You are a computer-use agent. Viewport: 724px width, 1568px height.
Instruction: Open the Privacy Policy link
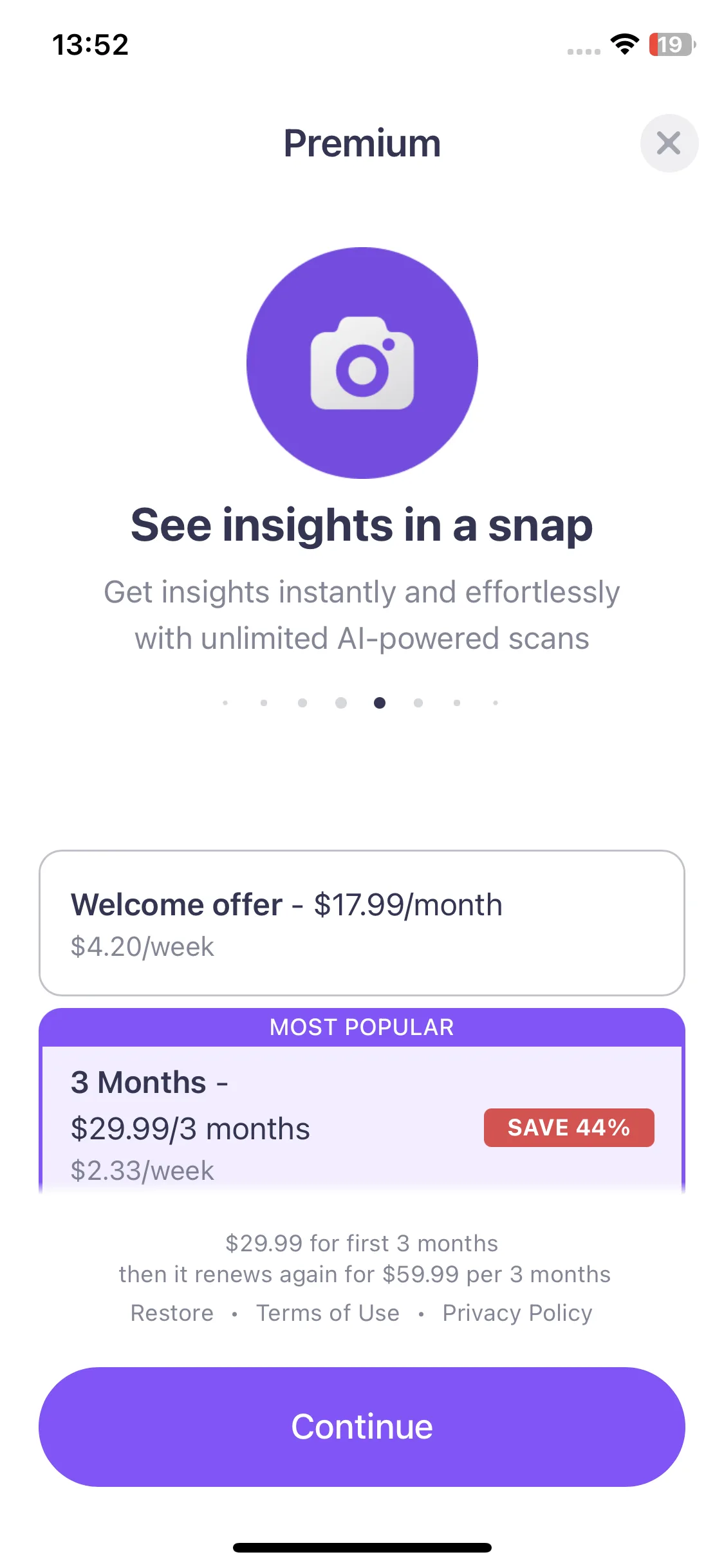(517, 1313)
